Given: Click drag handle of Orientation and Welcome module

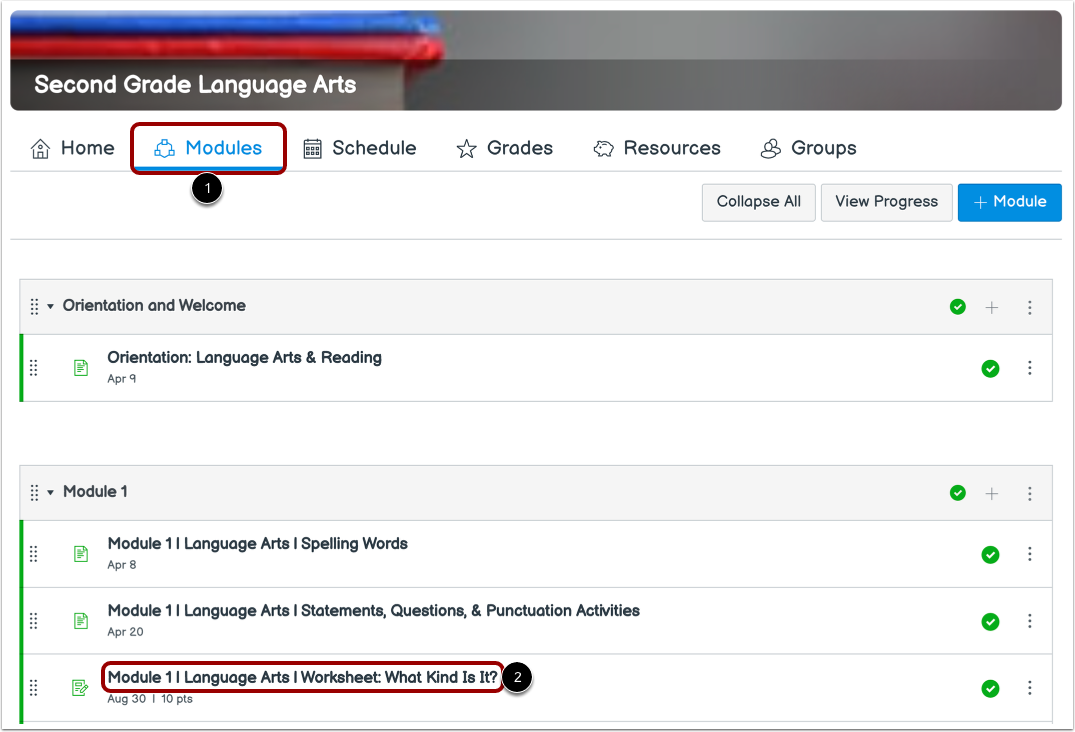Looking at the screenshot, I should pyautogui.click(x=34, y=306).
